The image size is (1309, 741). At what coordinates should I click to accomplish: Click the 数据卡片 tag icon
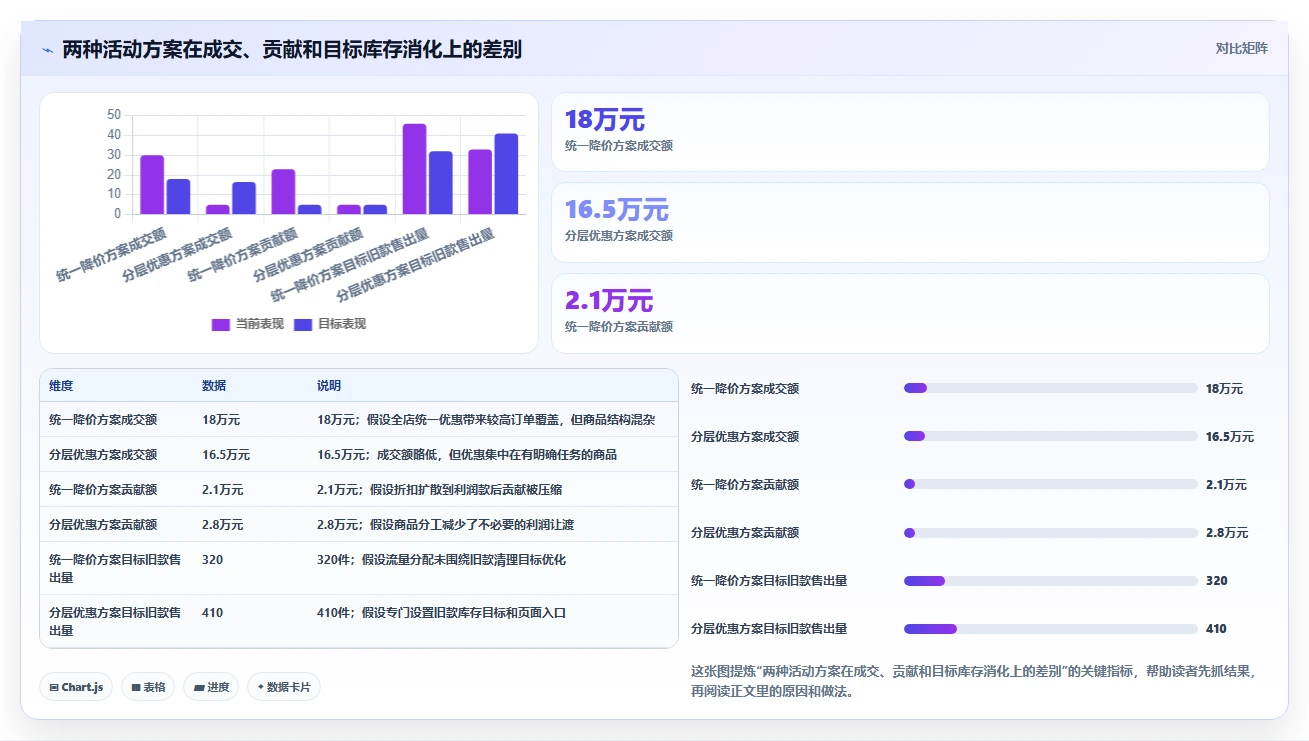[260, 687]
